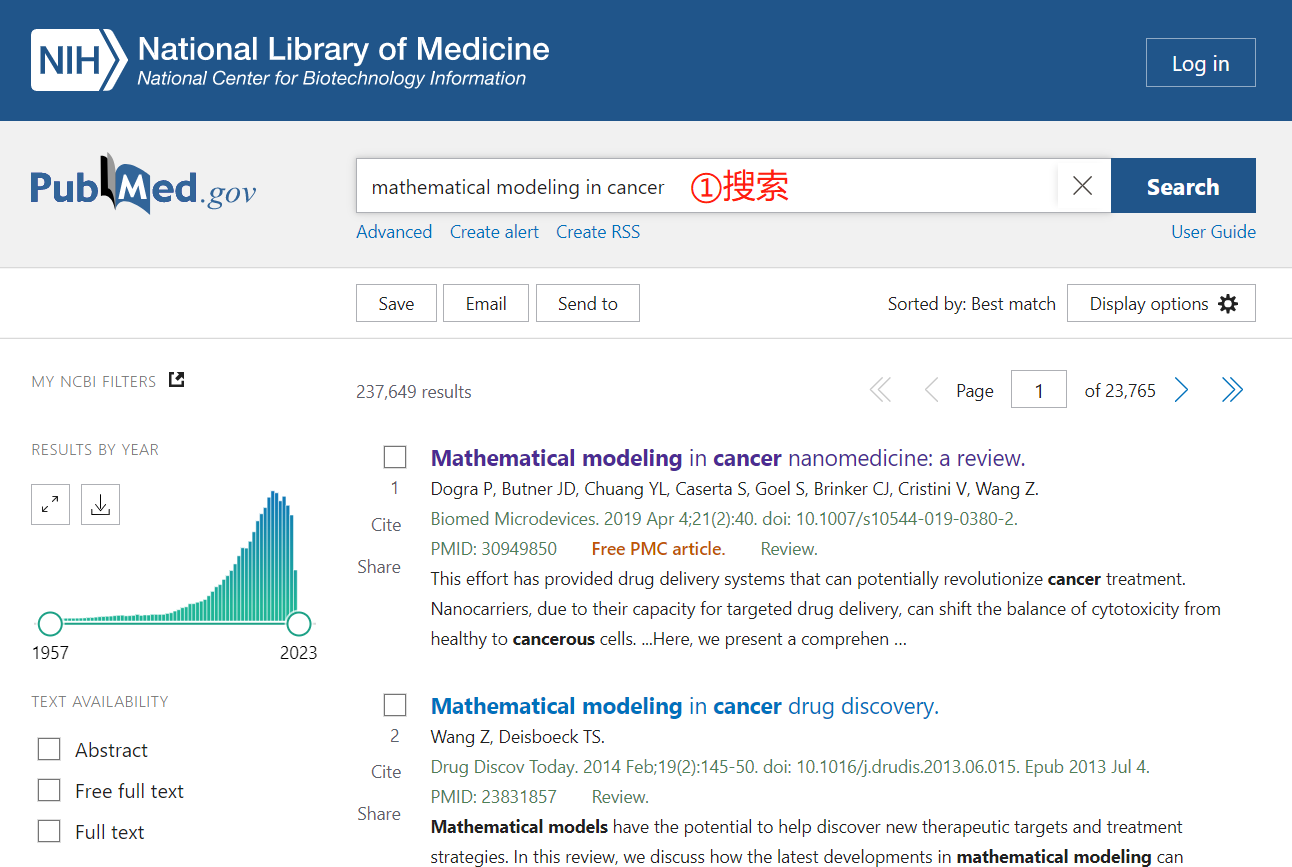Click the NIH National Library of Medicine logo
Image resolution: width=1292 pixels, height=867 pixels.
pos(290,60)
